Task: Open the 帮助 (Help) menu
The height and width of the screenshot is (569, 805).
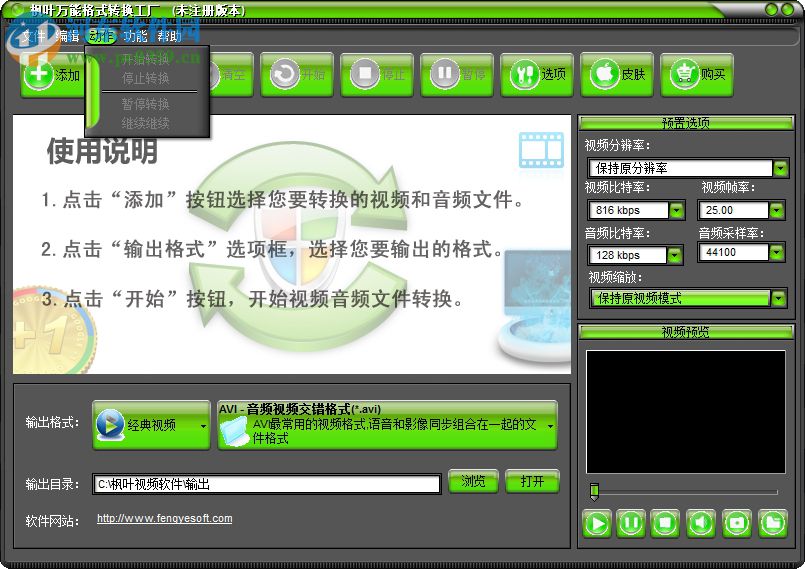Action: pyautogui.click(x=169, y=36)
